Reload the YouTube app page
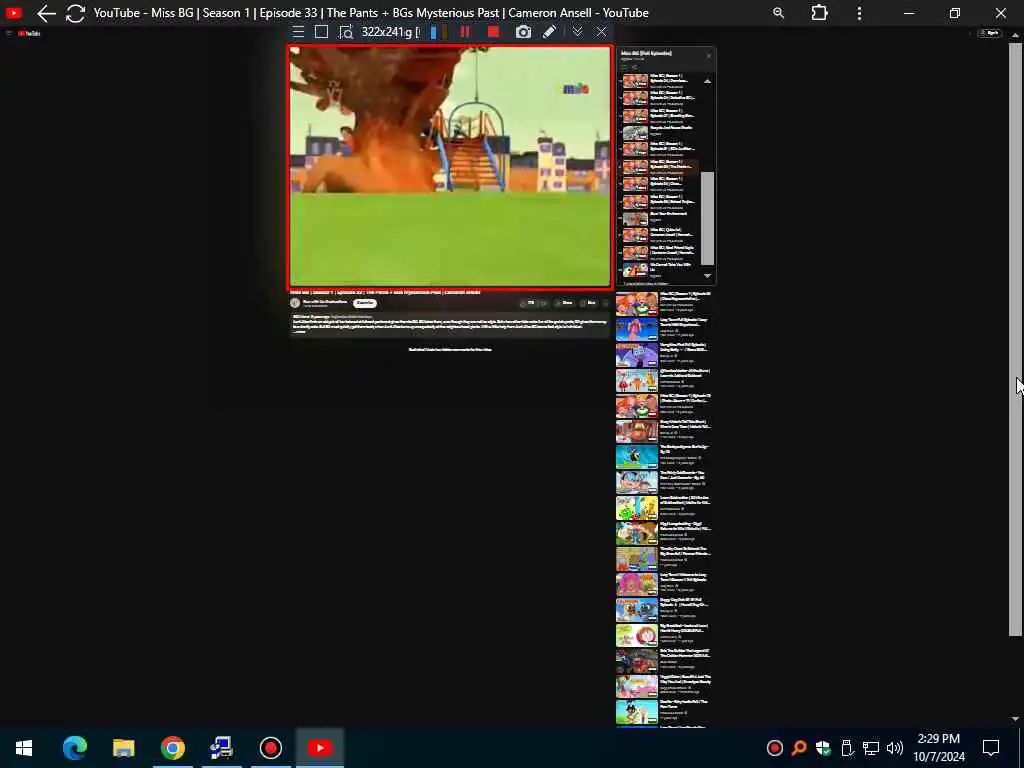1024x768 pixels. point(76,13)
